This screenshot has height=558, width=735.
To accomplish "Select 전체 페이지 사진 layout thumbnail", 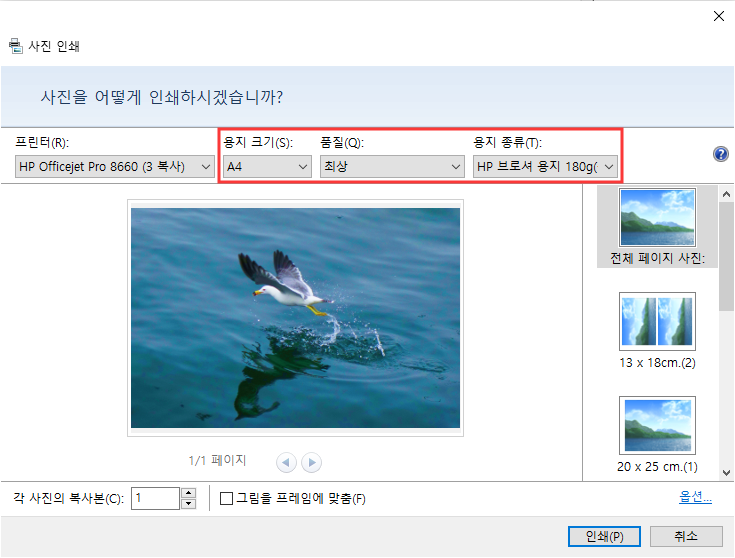I will coord(657,227).
